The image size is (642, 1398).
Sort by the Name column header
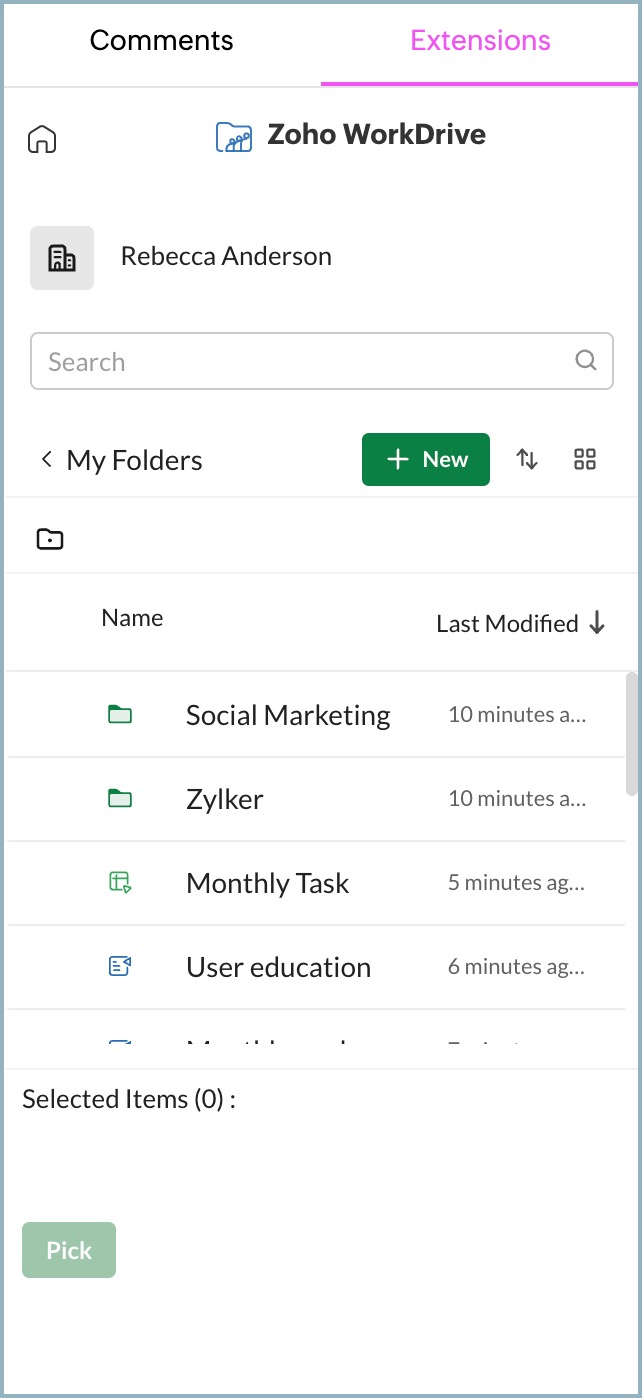point(132,618)
